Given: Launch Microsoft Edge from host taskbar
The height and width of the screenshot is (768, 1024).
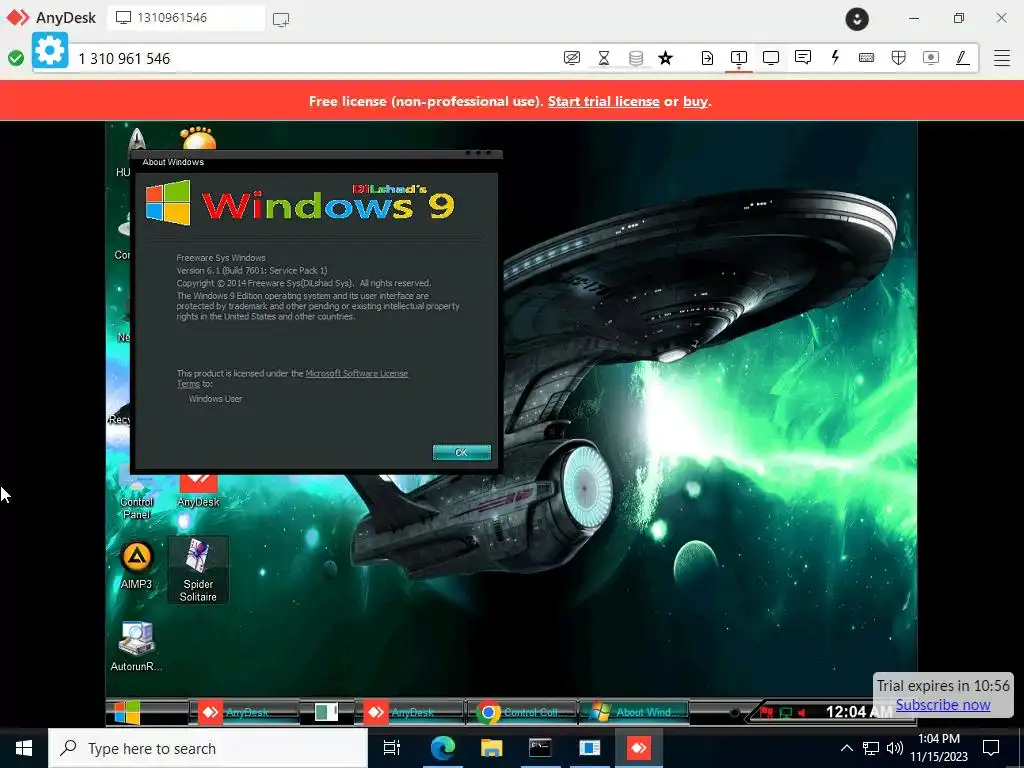Looking at the screenshot, I should coord(442,748).
